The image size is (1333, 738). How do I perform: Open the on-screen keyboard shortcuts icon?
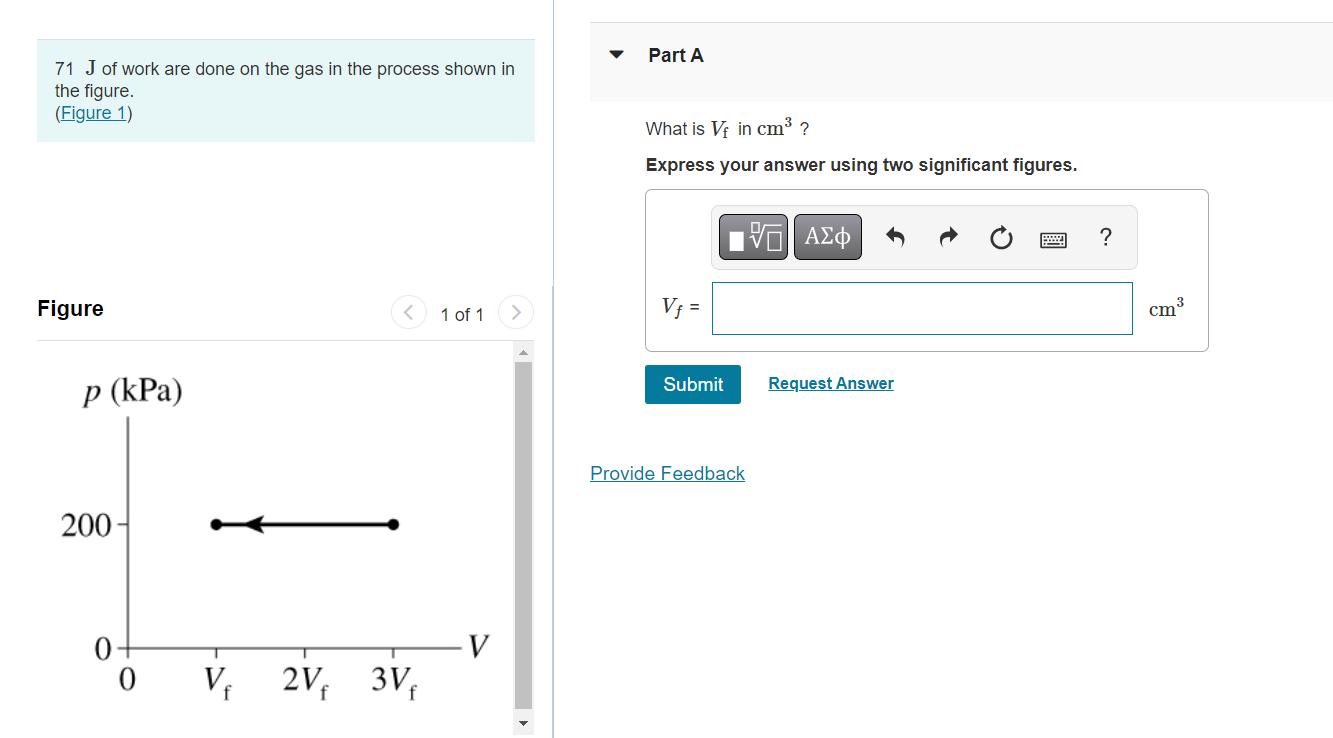[x=1053, y=237]
